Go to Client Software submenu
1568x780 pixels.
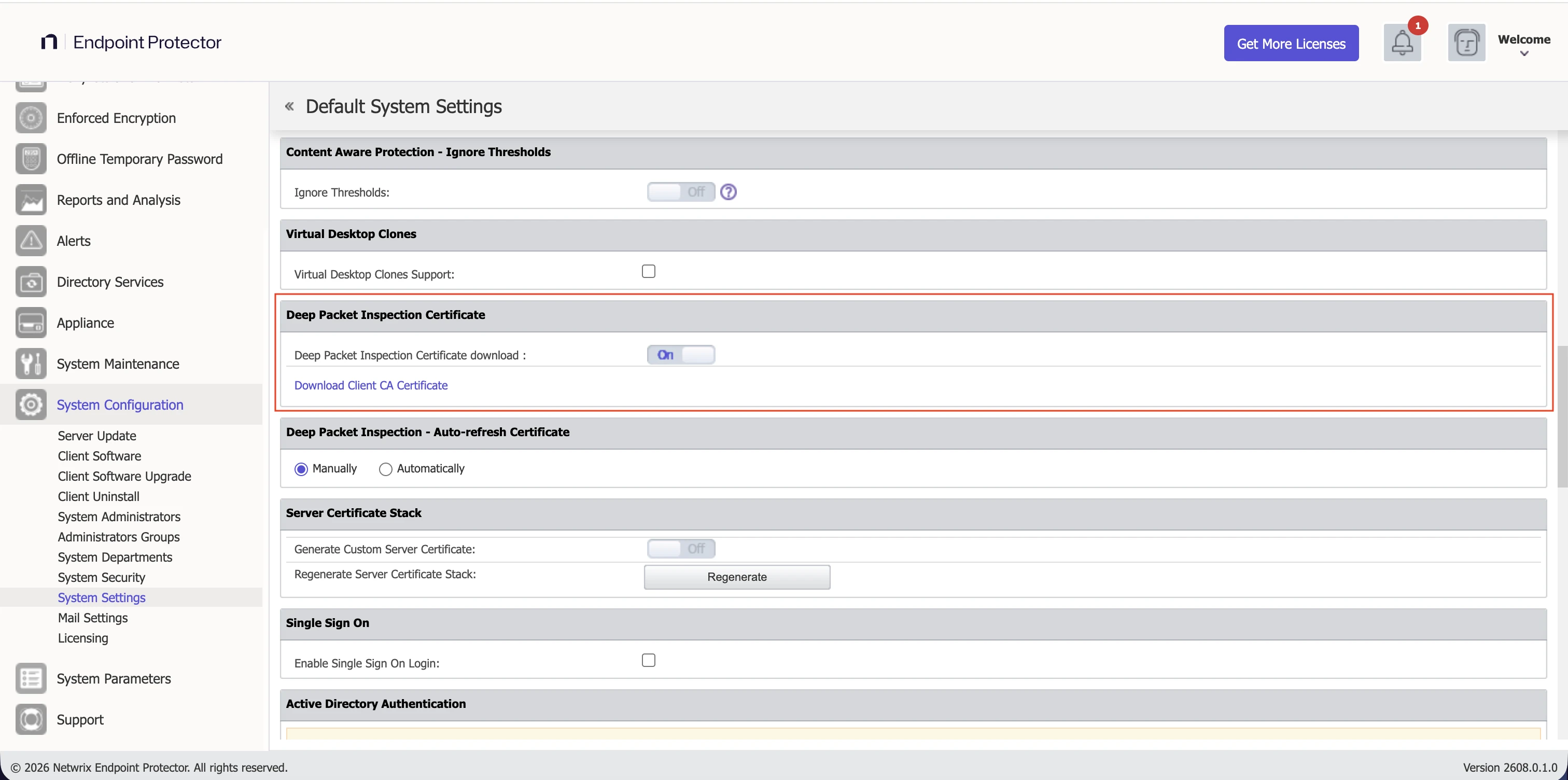99,456
